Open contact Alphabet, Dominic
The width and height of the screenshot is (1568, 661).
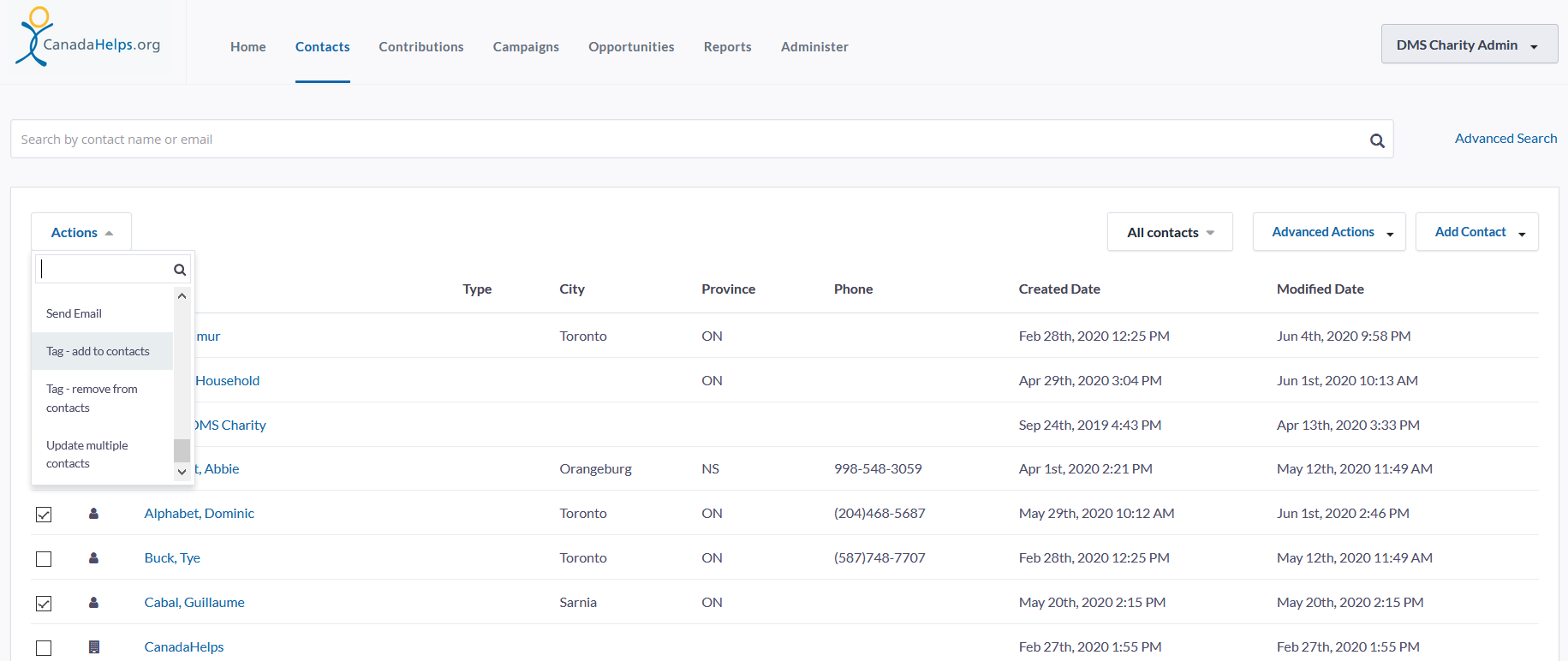pyautogui.click(x=200, y=514)
